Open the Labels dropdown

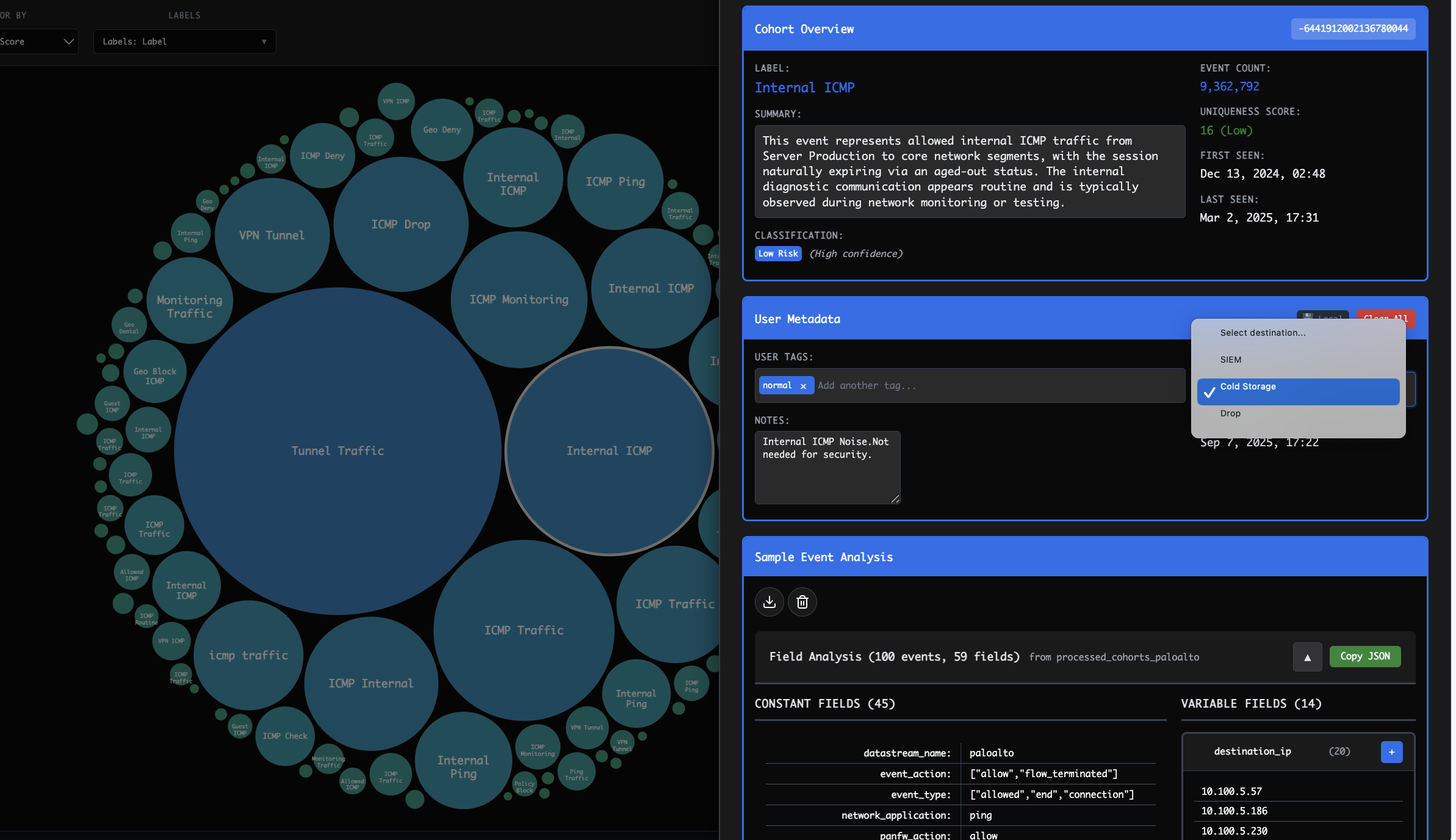click(184, 42)
